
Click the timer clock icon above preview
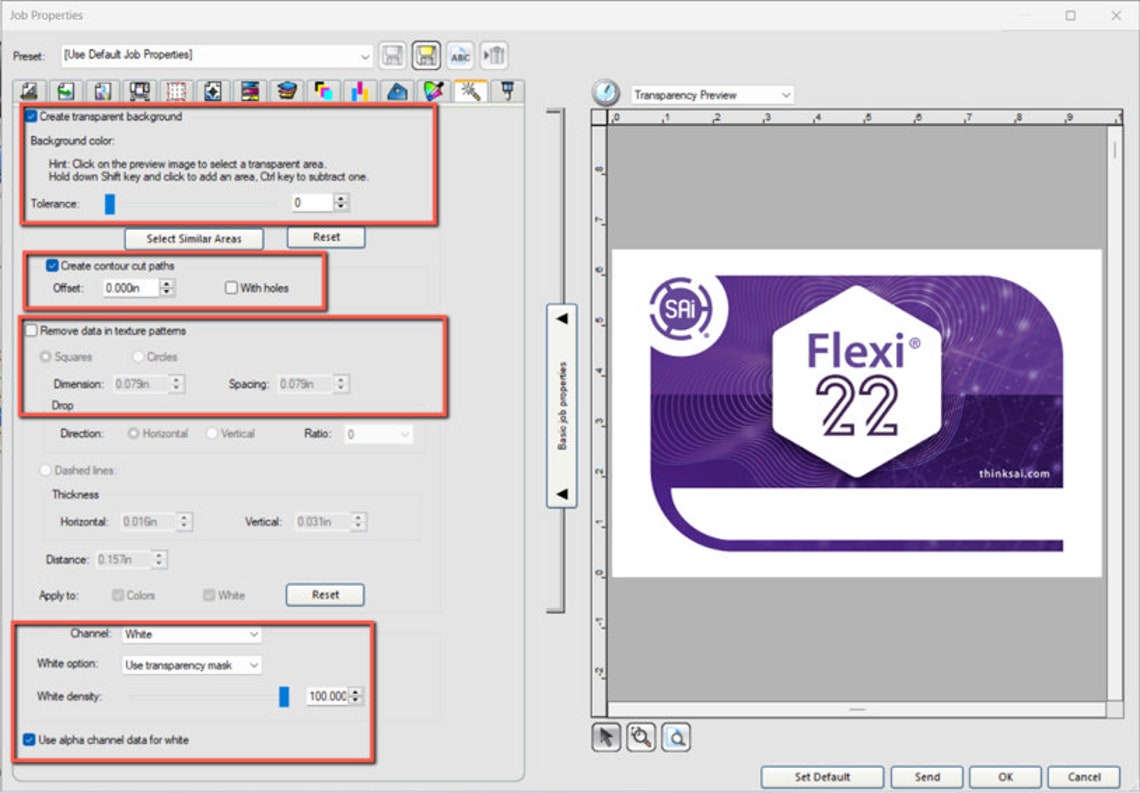[605, 94]
